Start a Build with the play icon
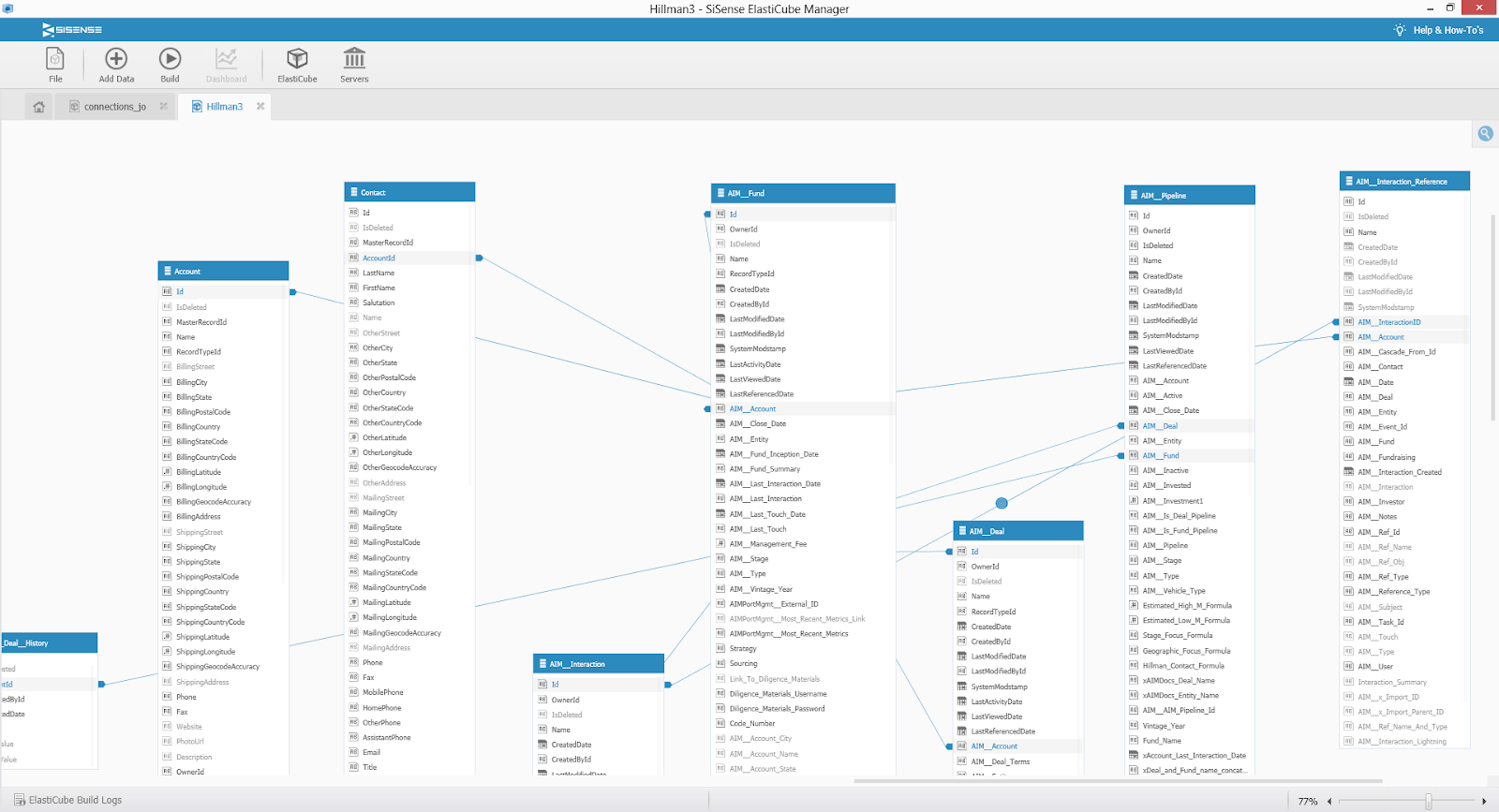Screen dimensions: 1499x812 (170, 59)
